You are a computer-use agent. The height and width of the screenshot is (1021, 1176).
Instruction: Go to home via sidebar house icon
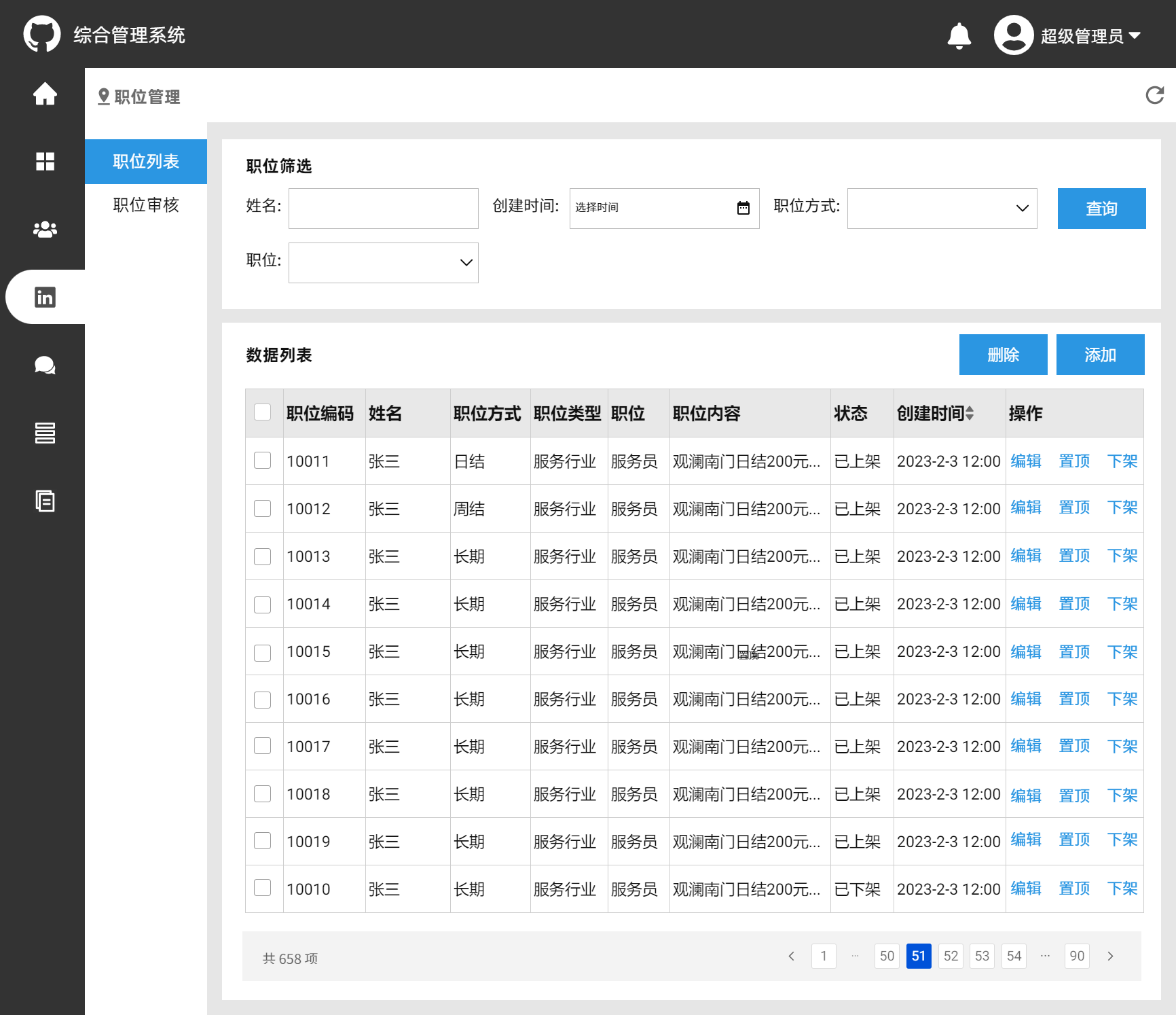[x=45, y=94]
